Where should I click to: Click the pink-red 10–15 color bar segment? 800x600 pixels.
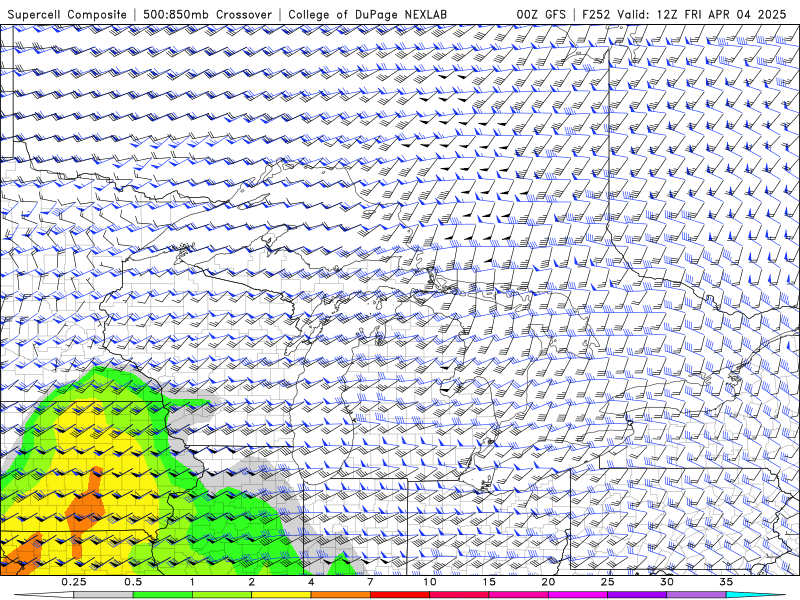tap(459, 595)
